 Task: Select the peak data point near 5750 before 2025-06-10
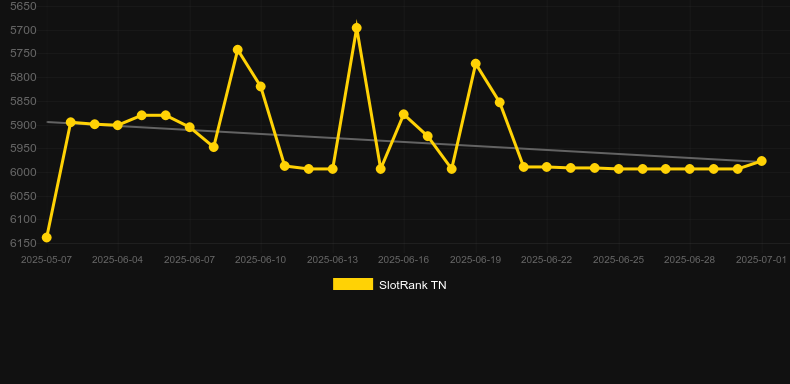238,49
